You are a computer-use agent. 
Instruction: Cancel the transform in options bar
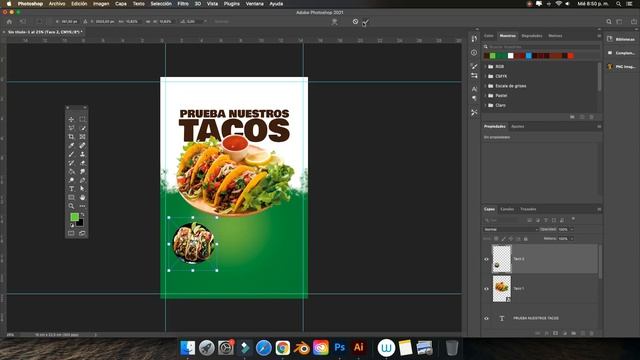tap(355, 22)
